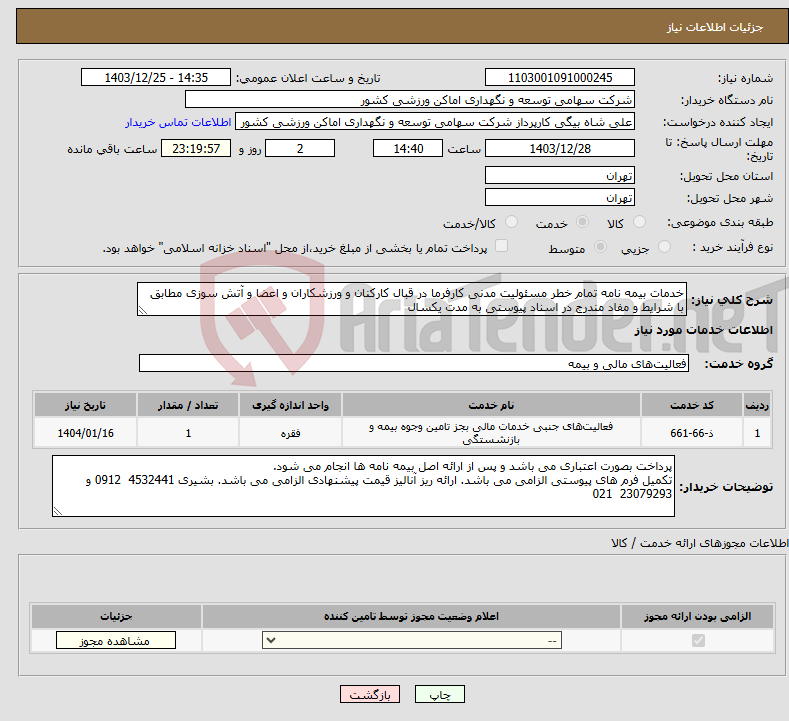This screenshot has width=789, height=721.
Task: Click the شماره نیاز field 1103001091000245
Action: [x=560, y=77]
